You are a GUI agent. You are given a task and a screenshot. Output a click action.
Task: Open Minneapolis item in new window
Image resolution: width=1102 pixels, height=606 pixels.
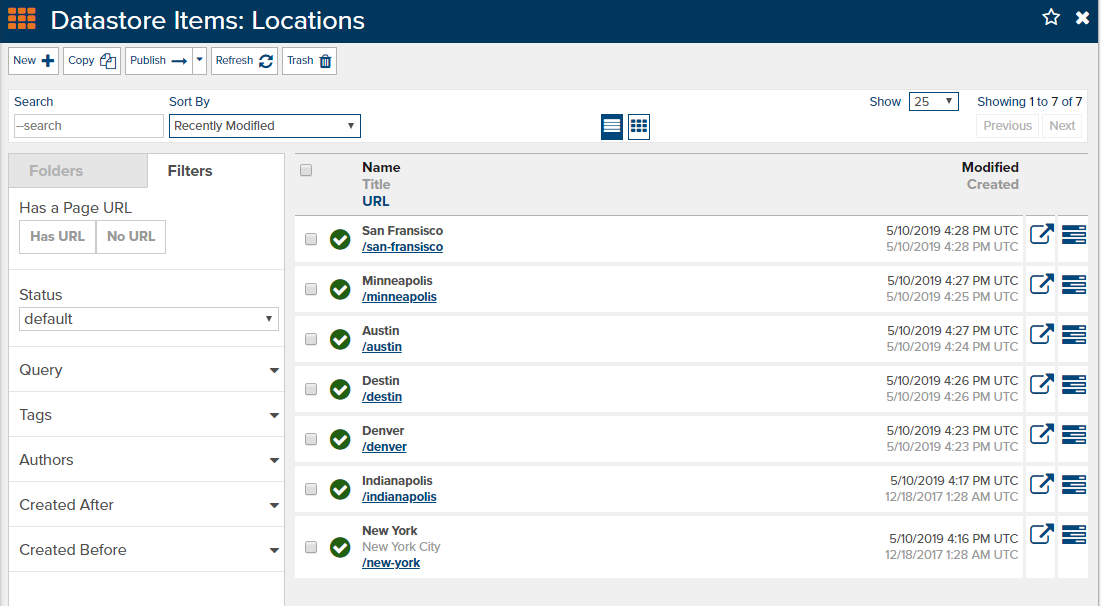pyautogui.click(x=1042, y=284)
